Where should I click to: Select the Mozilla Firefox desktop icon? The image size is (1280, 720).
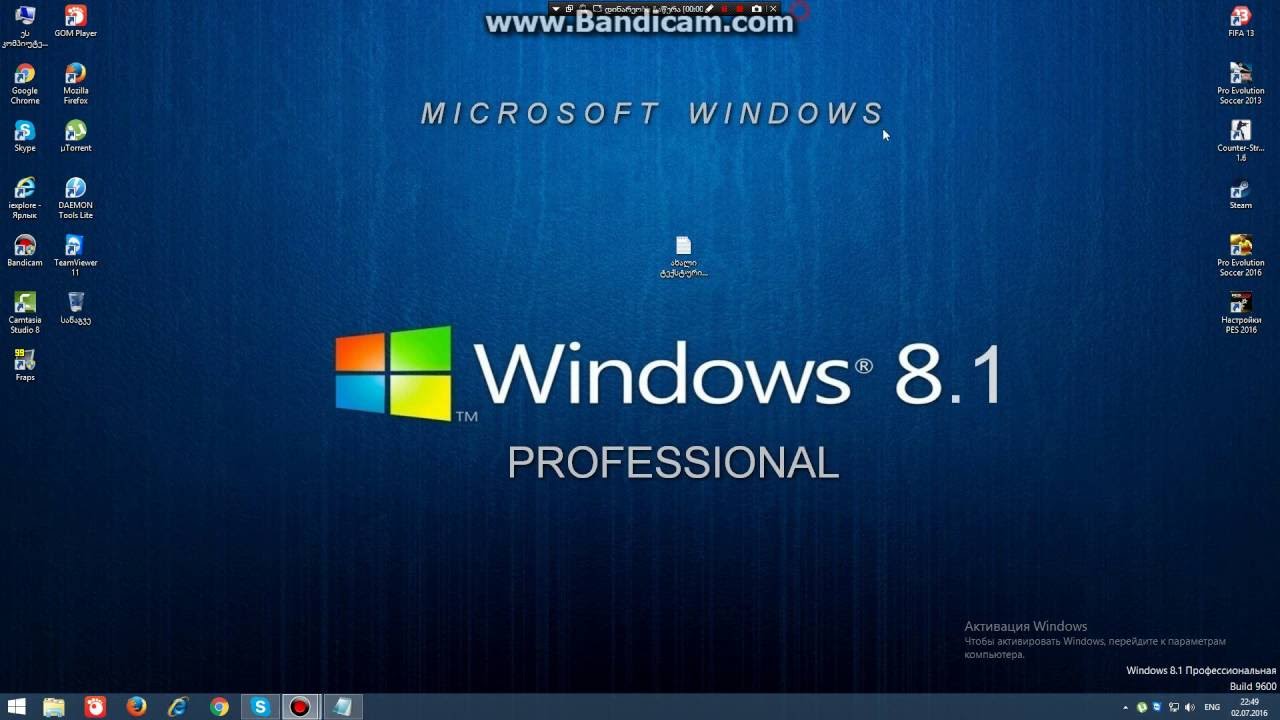pos(75,84)
